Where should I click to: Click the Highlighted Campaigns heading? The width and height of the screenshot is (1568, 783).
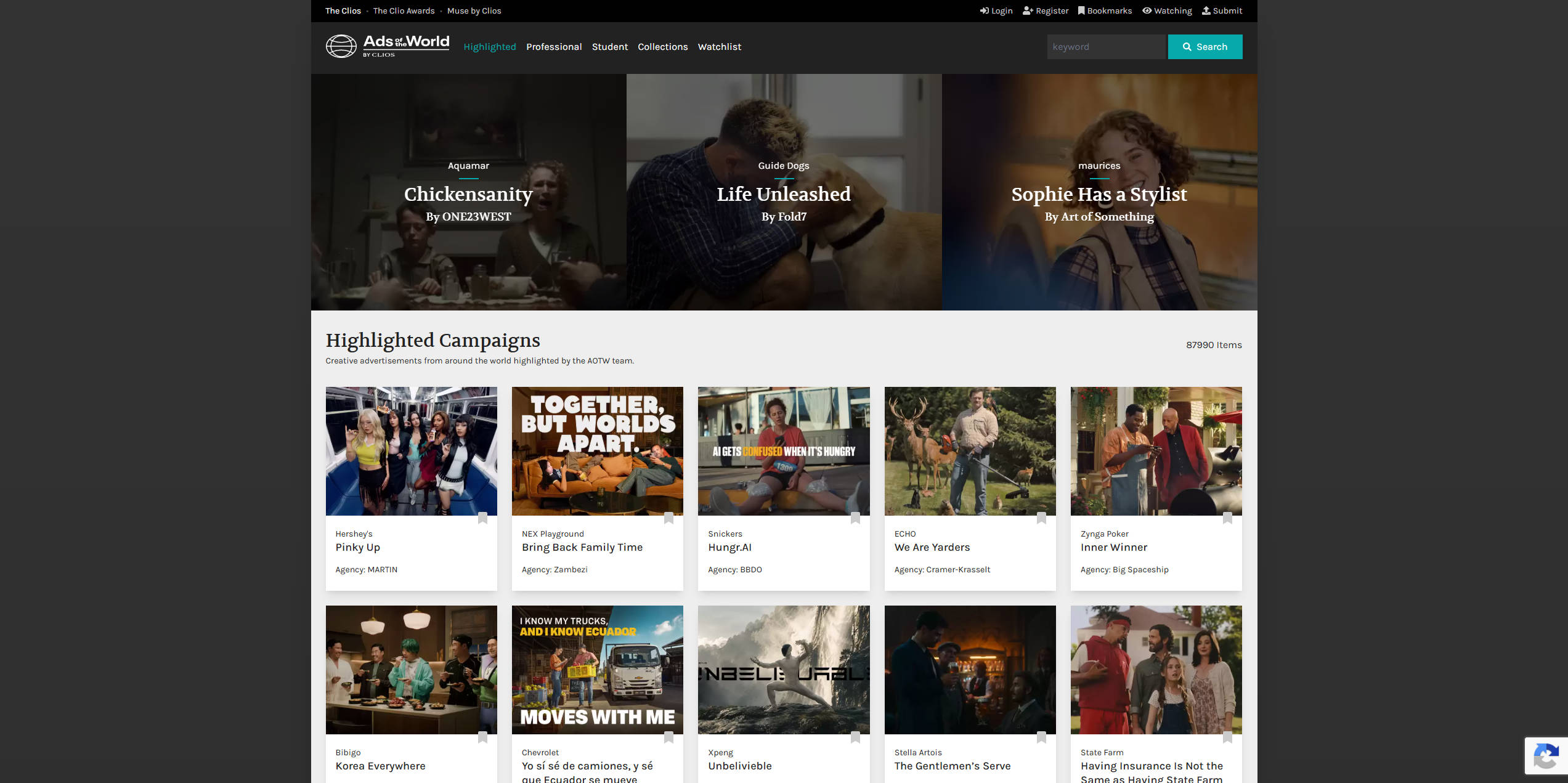pyautogui.click(x=433, y=340)
